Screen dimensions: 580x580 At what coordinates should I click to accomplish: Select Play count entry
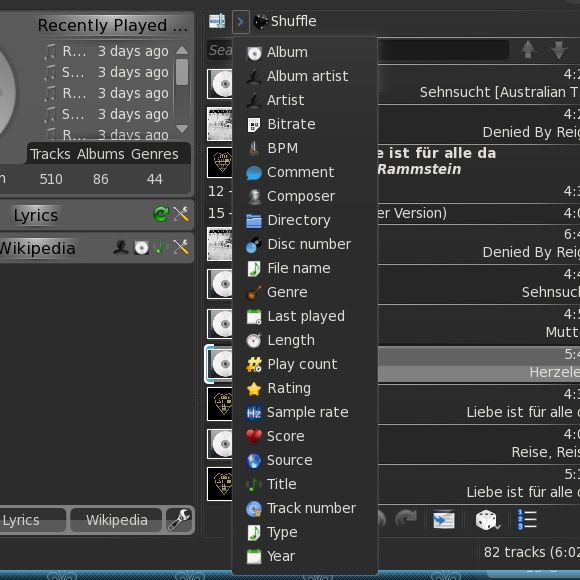tap(305, 365)
